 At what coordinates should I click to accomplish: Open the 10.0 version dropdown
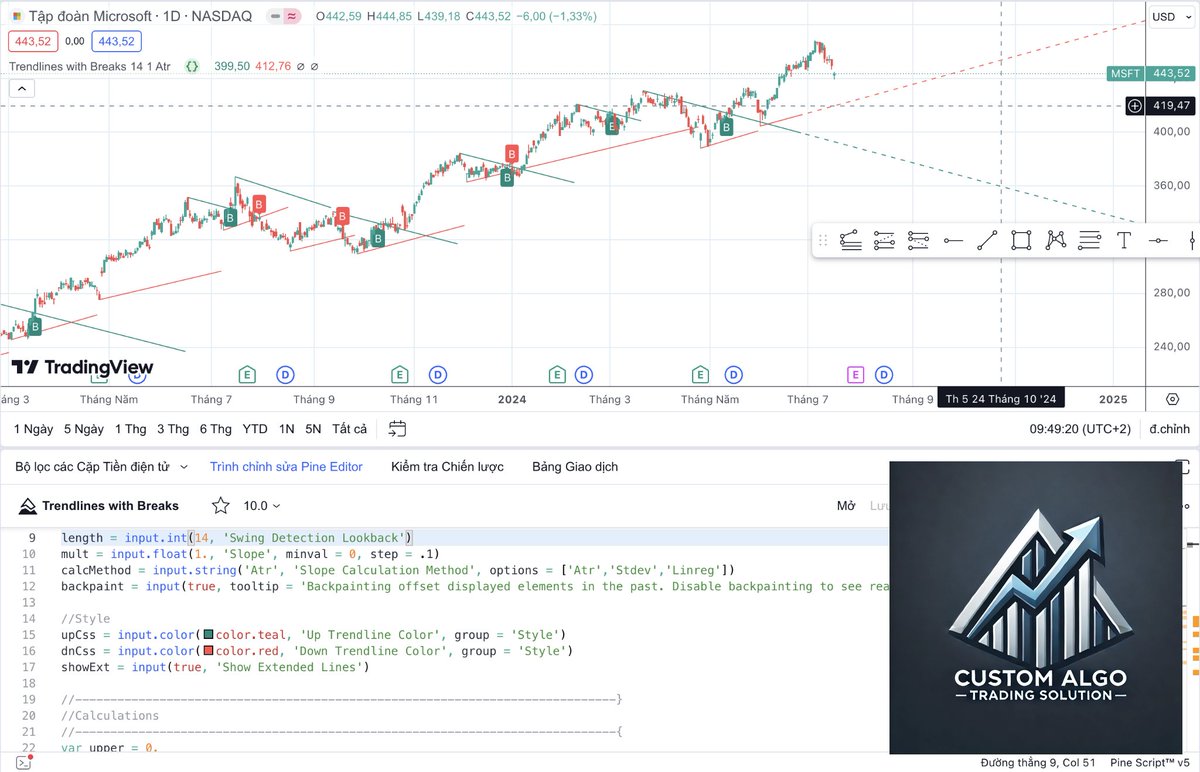263,506
